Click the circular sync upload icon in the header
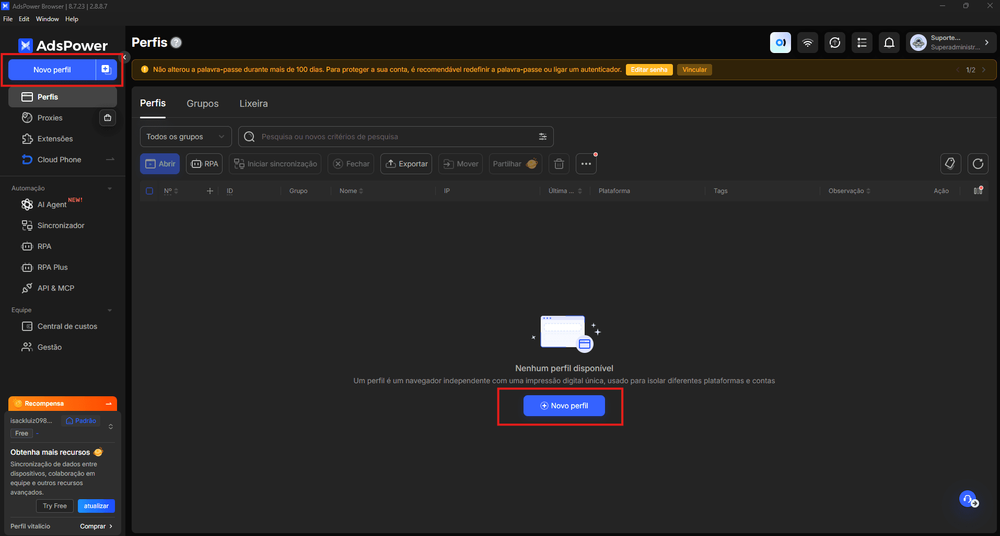Image resolution: width=1000 pixels, height=536 pixels. point(835,43)
